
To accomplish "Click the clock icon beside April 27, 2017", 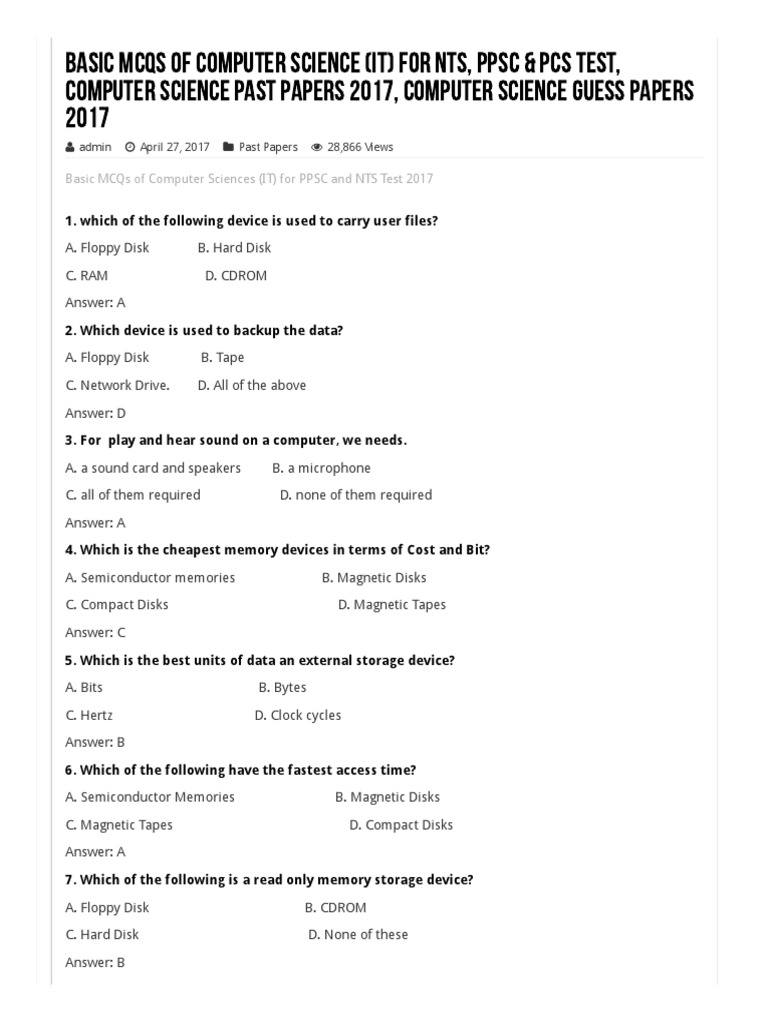I will click(x=130, y=147).
